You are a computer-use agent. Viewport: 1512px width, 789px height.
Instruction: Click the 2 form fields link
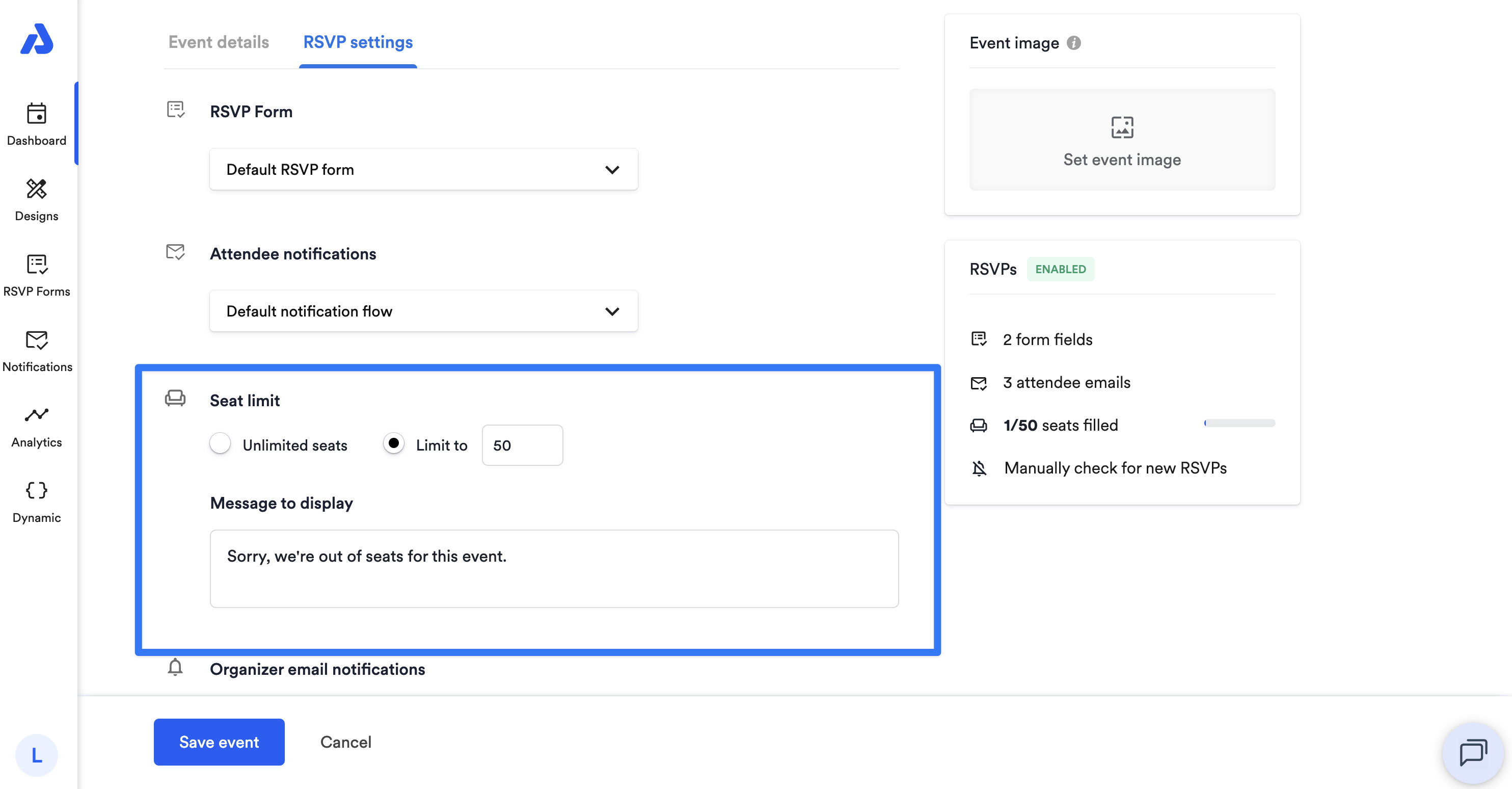(x=1047, y=339)
